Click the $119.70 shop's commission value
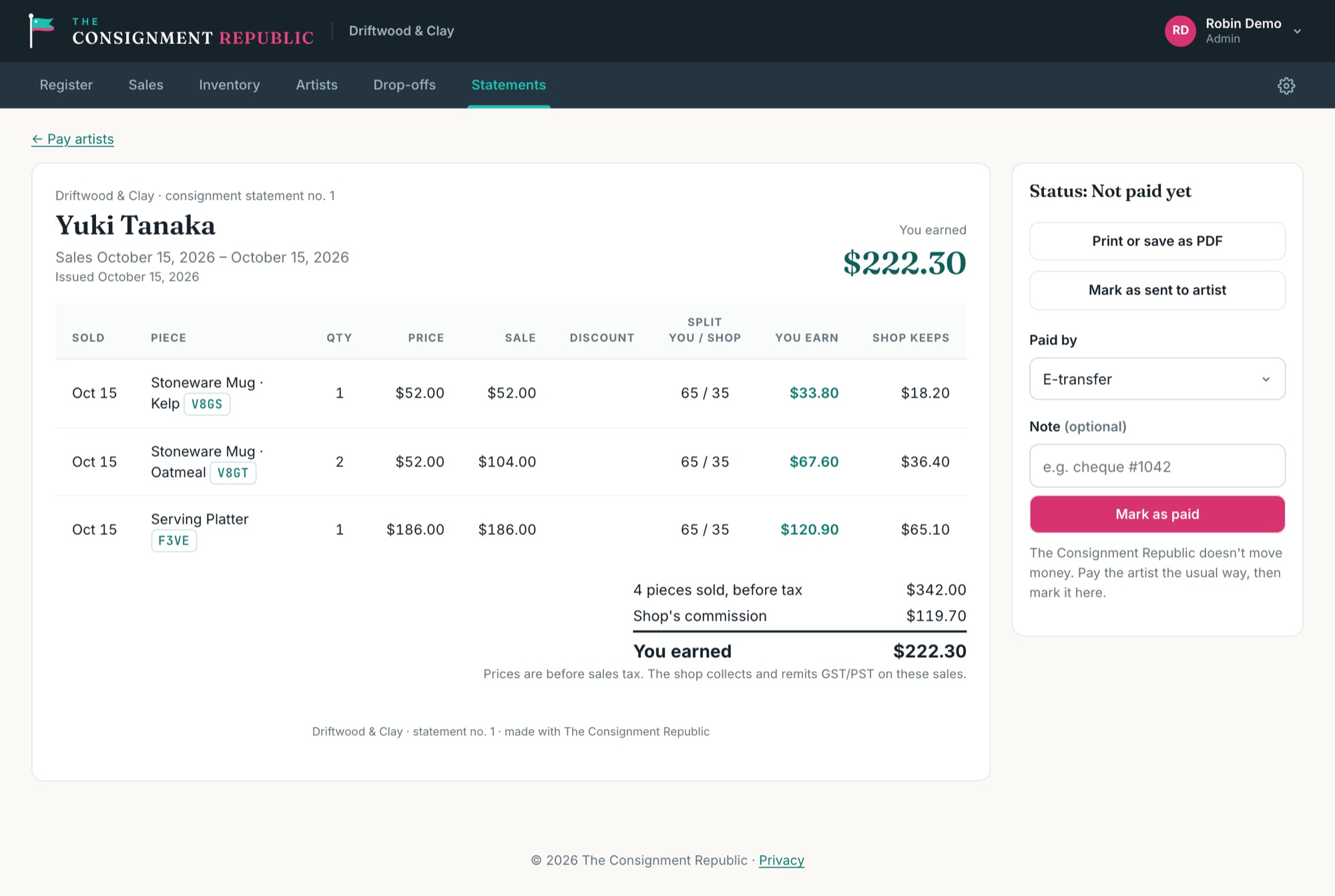Viewport: 1335px width, 896px height. click(936, 616)
